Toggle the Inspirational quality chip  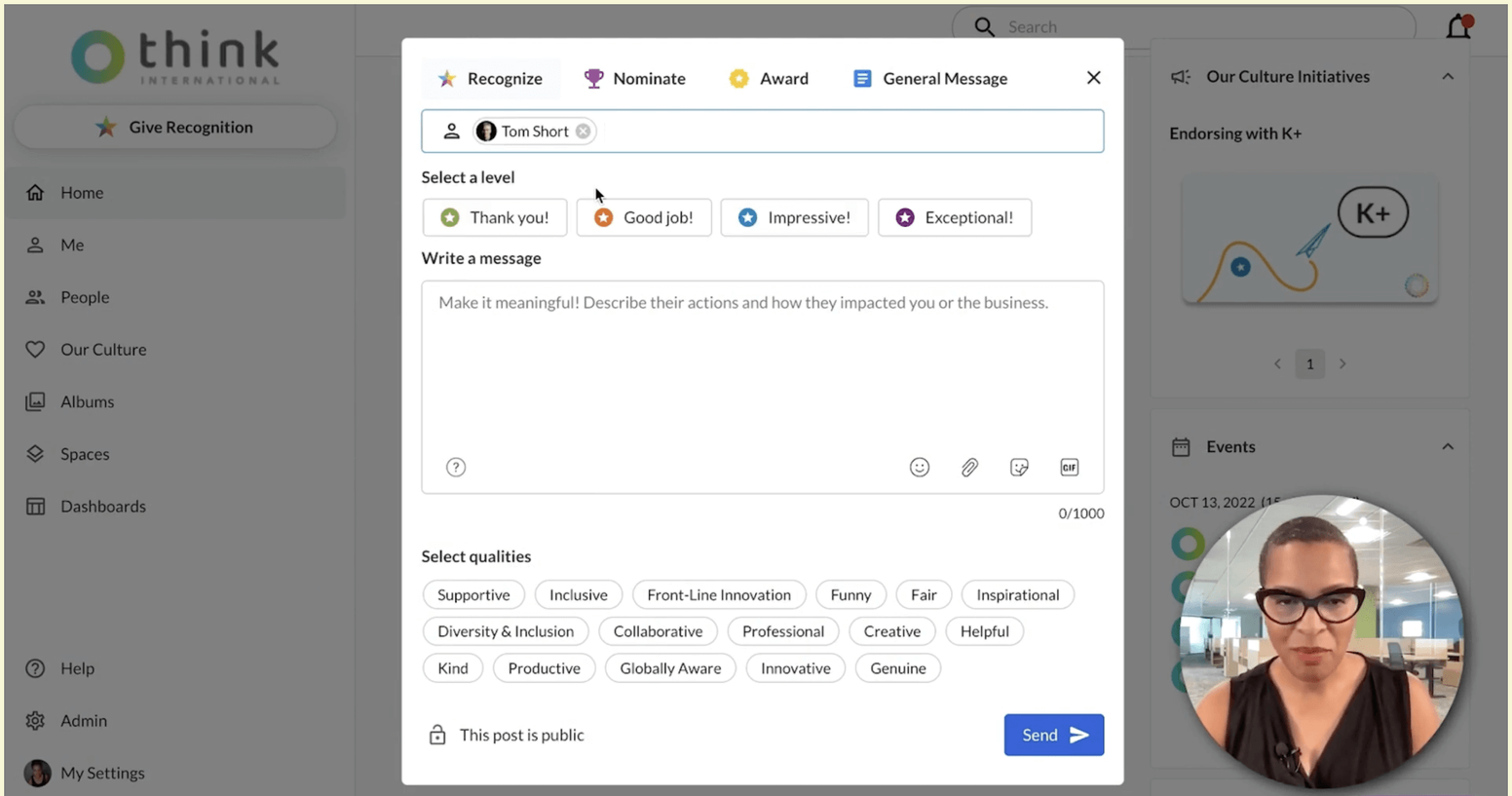(1018, 595)
